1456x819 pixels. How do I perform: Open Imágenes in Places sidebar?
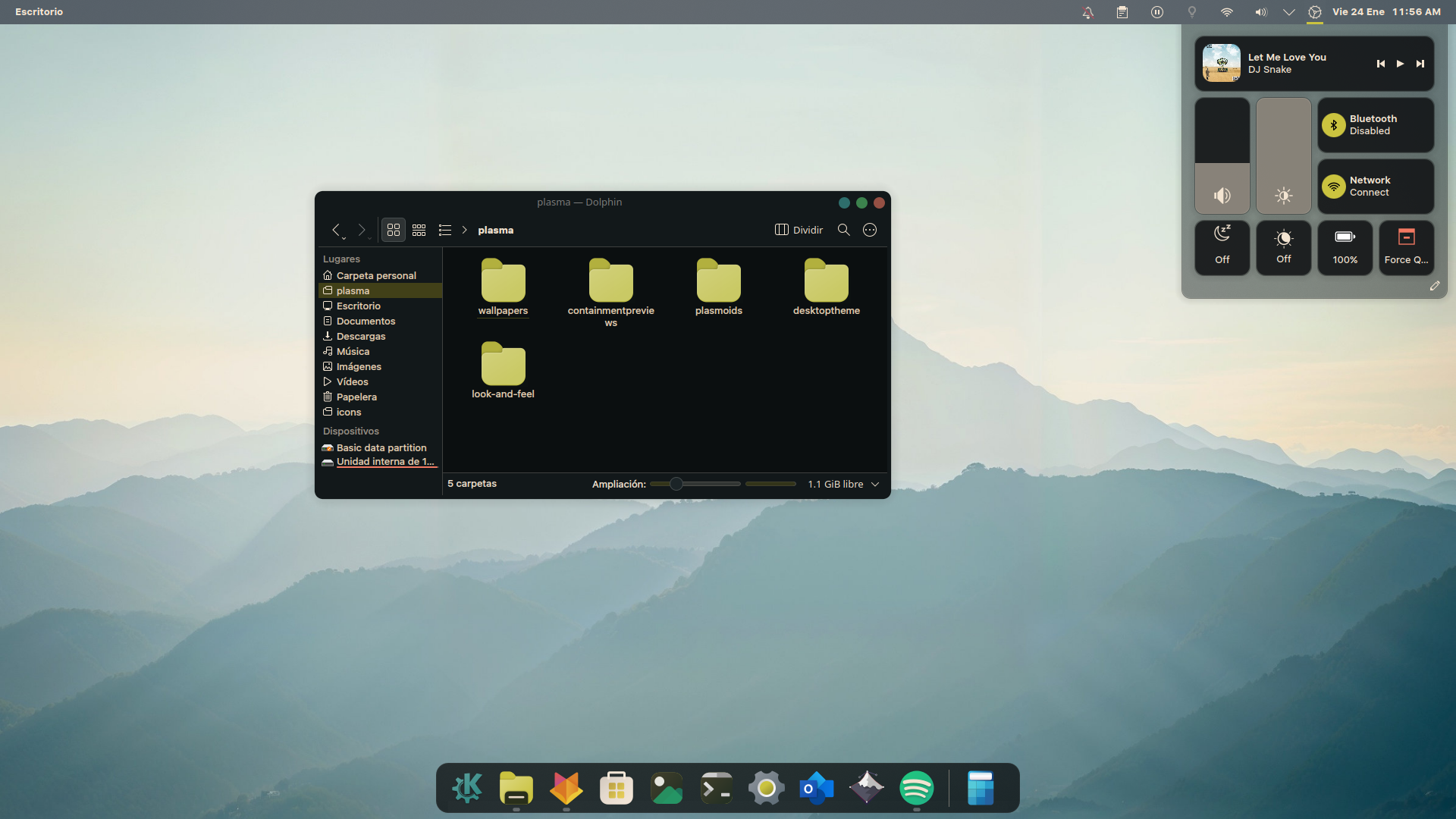[380, 366]
